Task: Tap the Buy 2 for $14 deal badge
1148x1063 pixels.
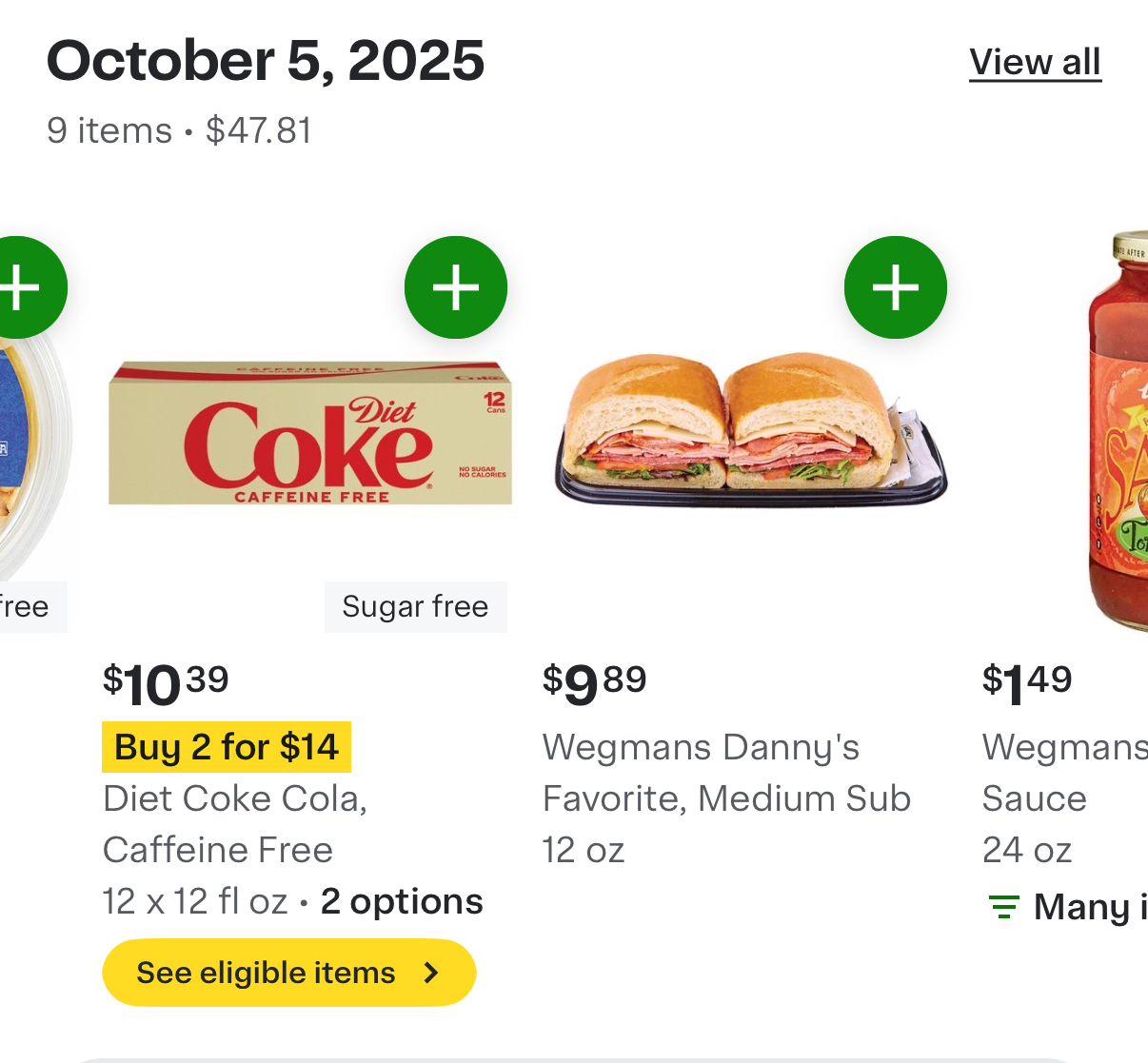Action: click(227, 747)
